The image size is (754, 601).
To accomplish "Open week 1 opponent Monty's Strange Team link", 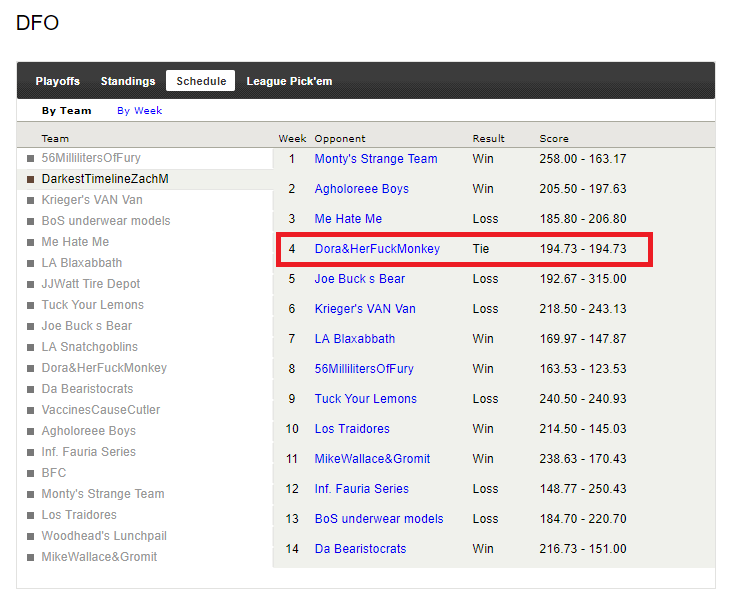I will point(376,159).
